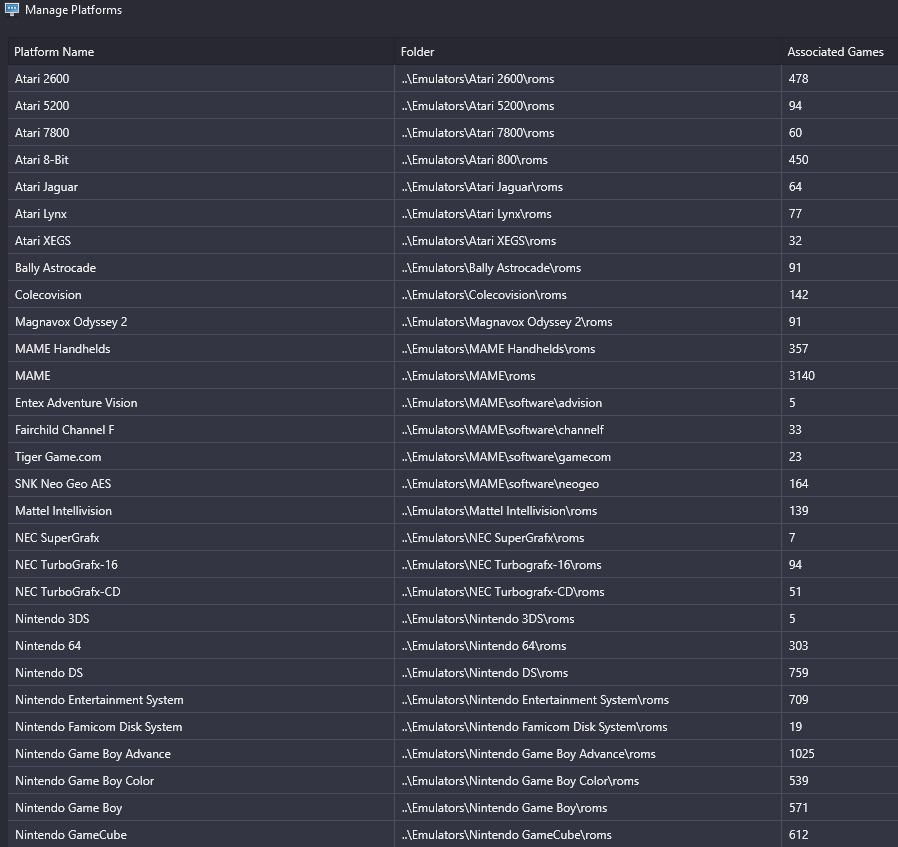Screen dimensions: 898x847
Task: Select the MAME Handhelds platform name
Action: pos(62,349)
